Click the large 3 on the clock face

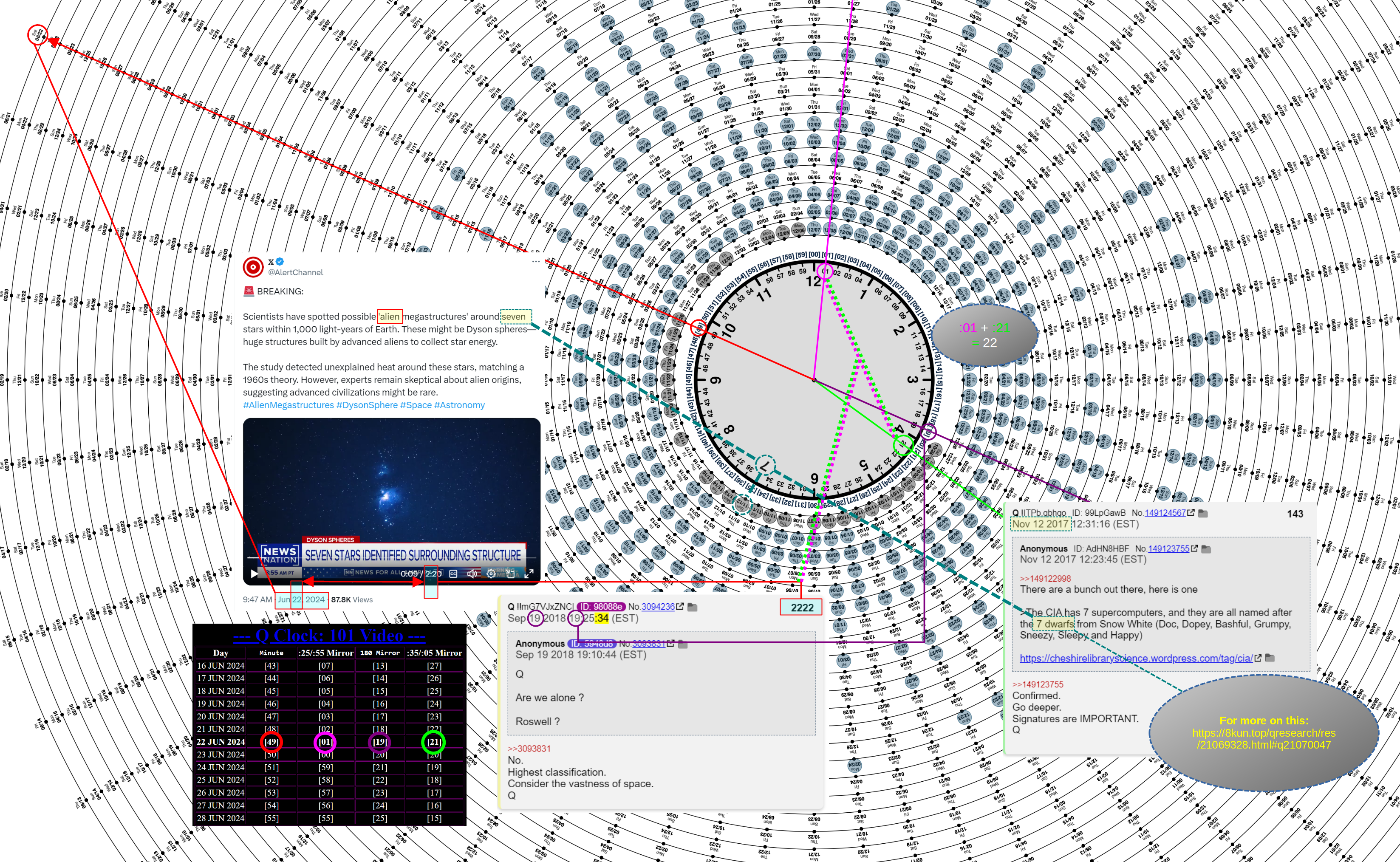912,380
